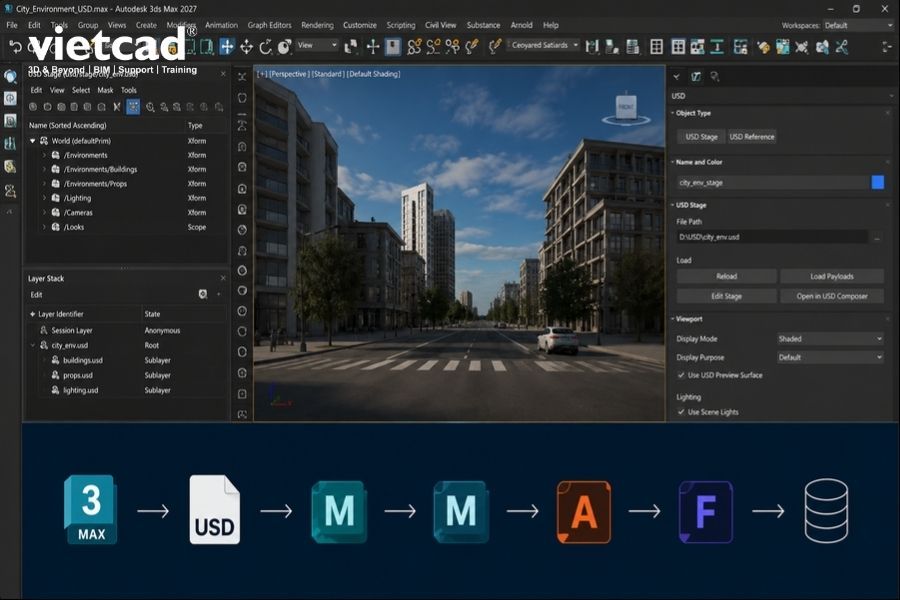Screen dimensions: 900x600
Task: Click the search icon in USD explorer toolbar
Action: click(150, 107)
